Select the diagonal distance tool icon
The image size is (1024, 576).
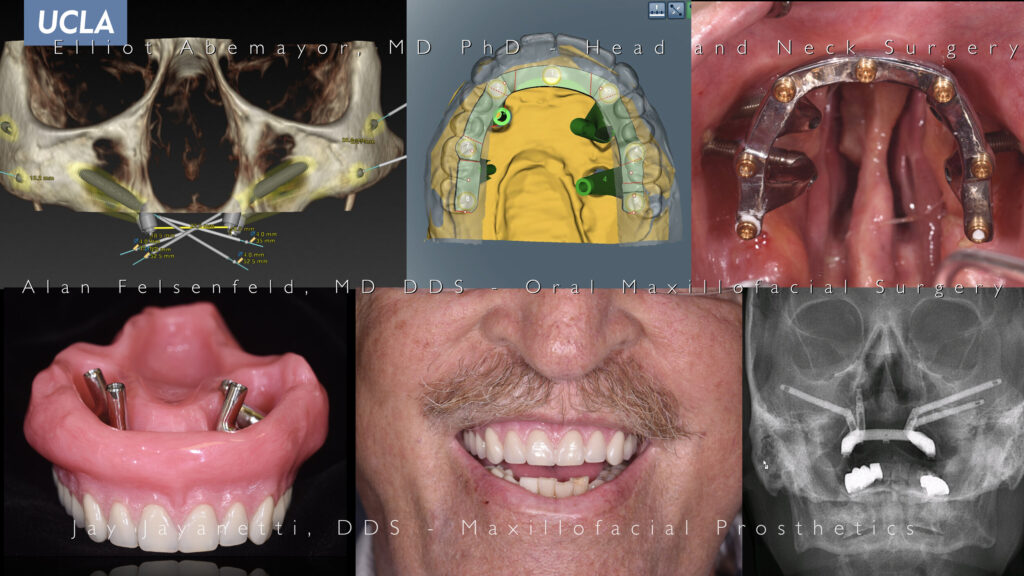tap(676, 10)
